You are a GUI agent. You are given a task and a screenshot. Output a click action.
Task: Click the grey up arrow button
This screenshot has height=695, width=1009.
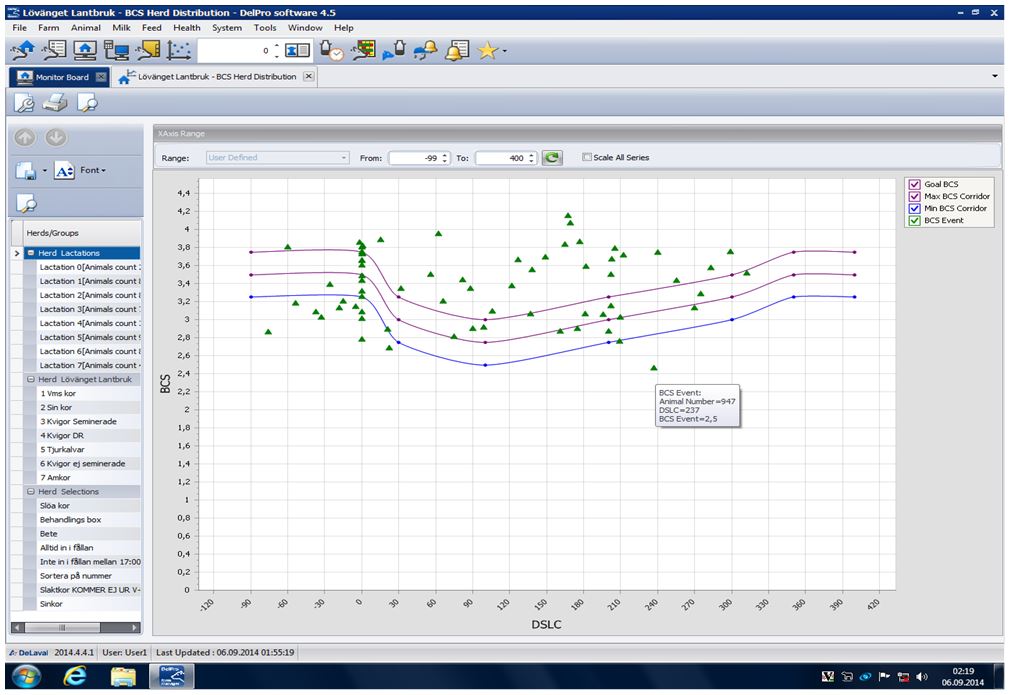(25, 137)
